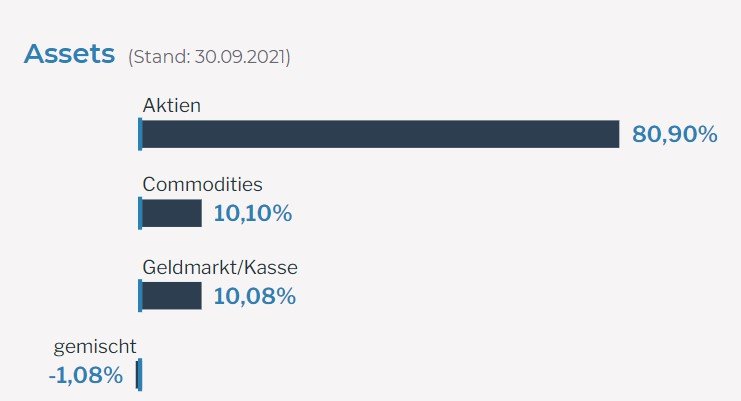Click the right end of the Aktien bar
The image size is (741, 401).
pyautogui.click(x=615, y=134)
